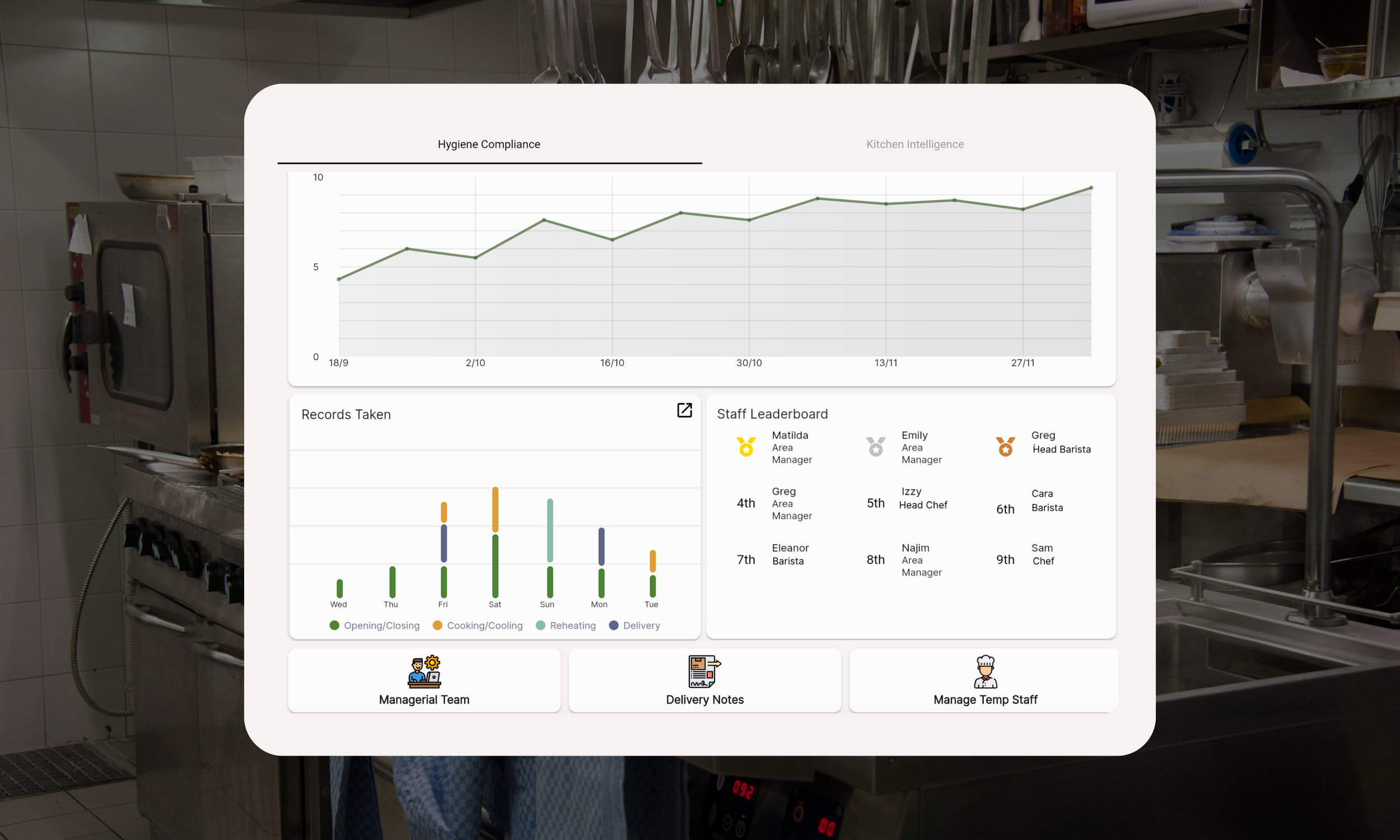Click the last data point on compliance line
This screenshot has width=1400, height=840.
pyautogui.click(x=1091, y=188)
